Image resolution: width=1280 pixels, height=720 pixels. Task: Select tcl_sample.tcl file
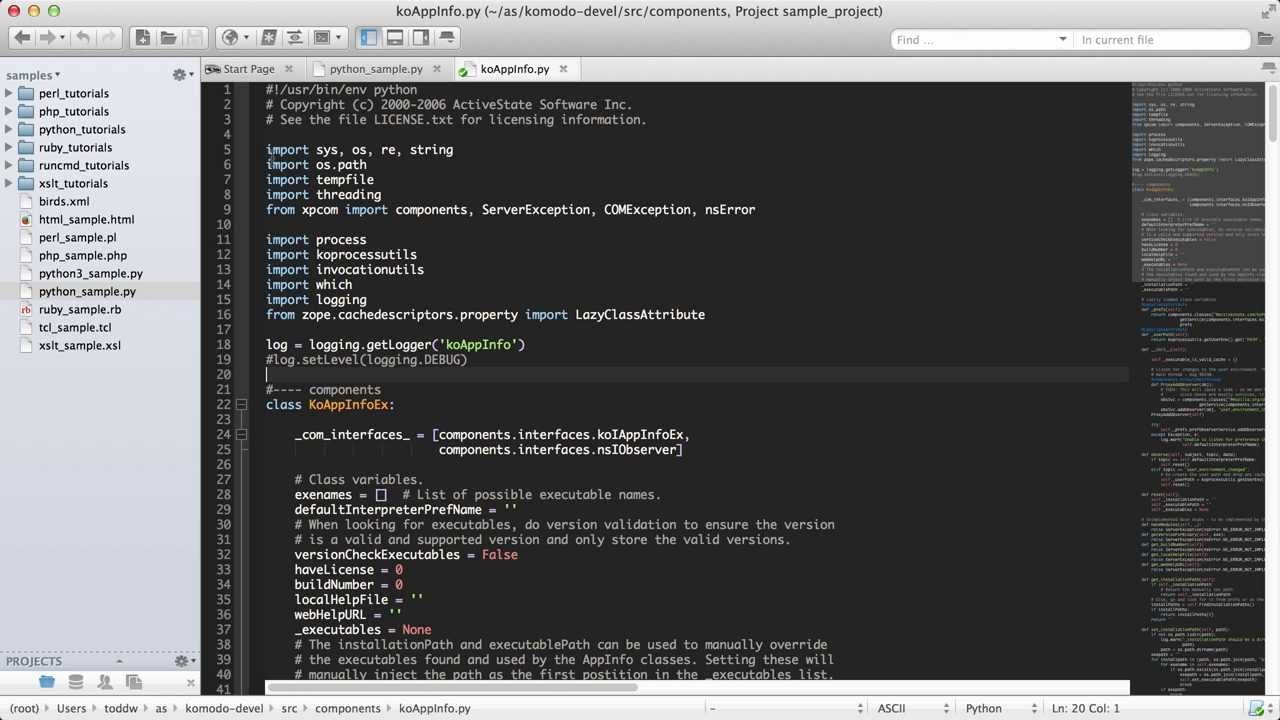coord(75,327)
